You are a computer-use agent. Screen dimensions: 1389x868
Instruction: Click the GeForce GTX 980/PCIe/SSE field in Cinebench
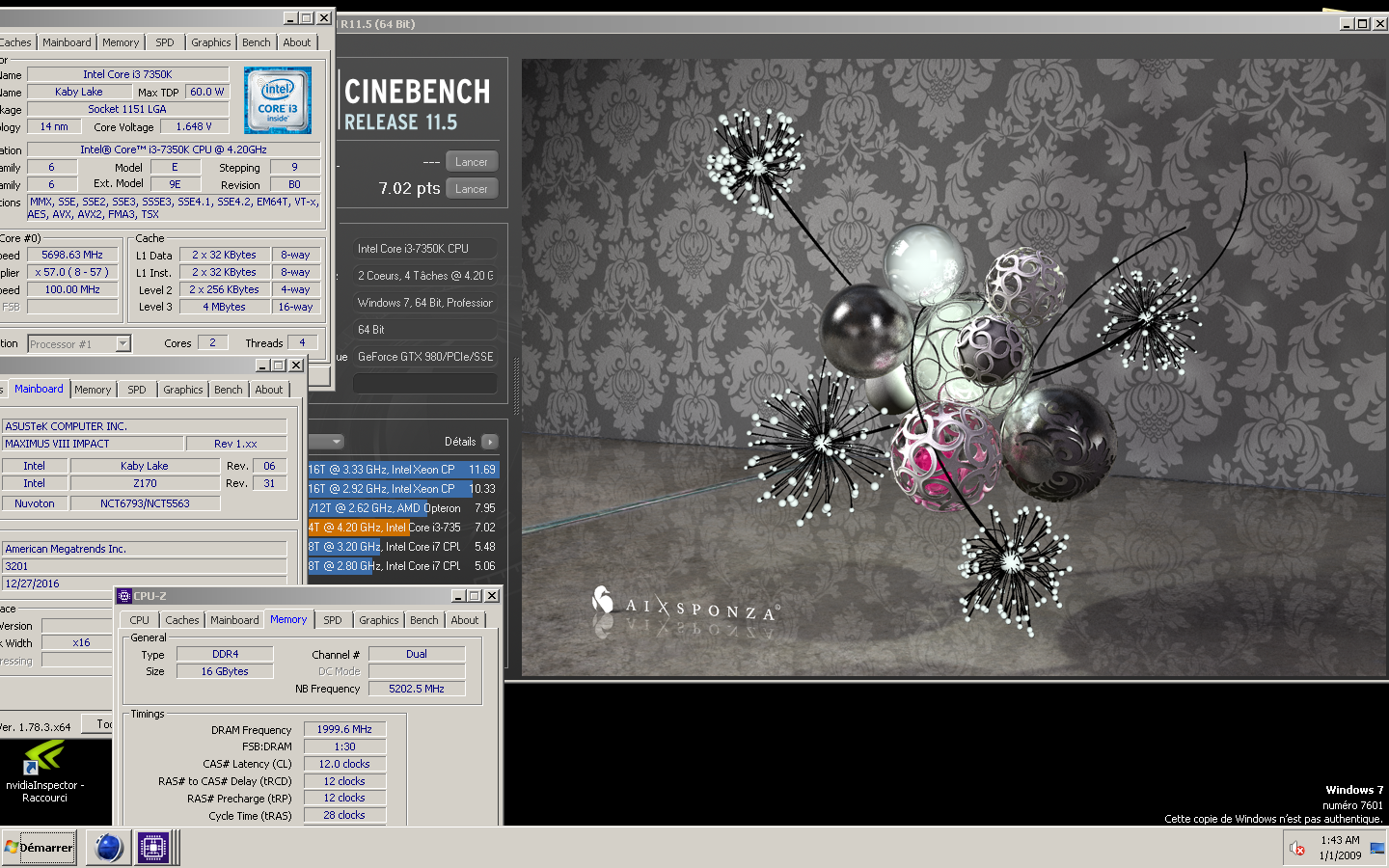[425, 357]
